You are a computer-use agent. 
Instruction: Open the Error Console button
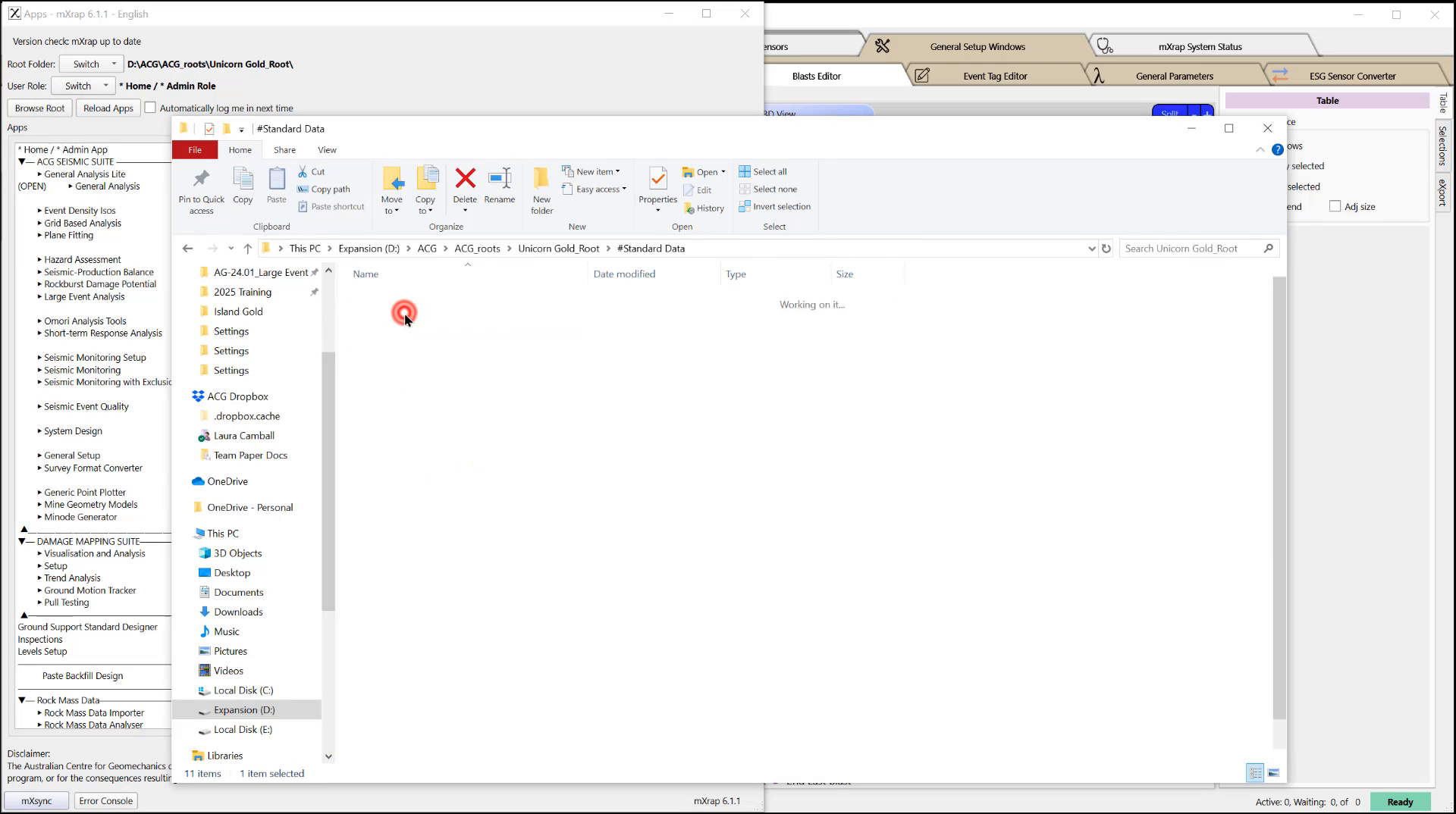coord(105,800)
